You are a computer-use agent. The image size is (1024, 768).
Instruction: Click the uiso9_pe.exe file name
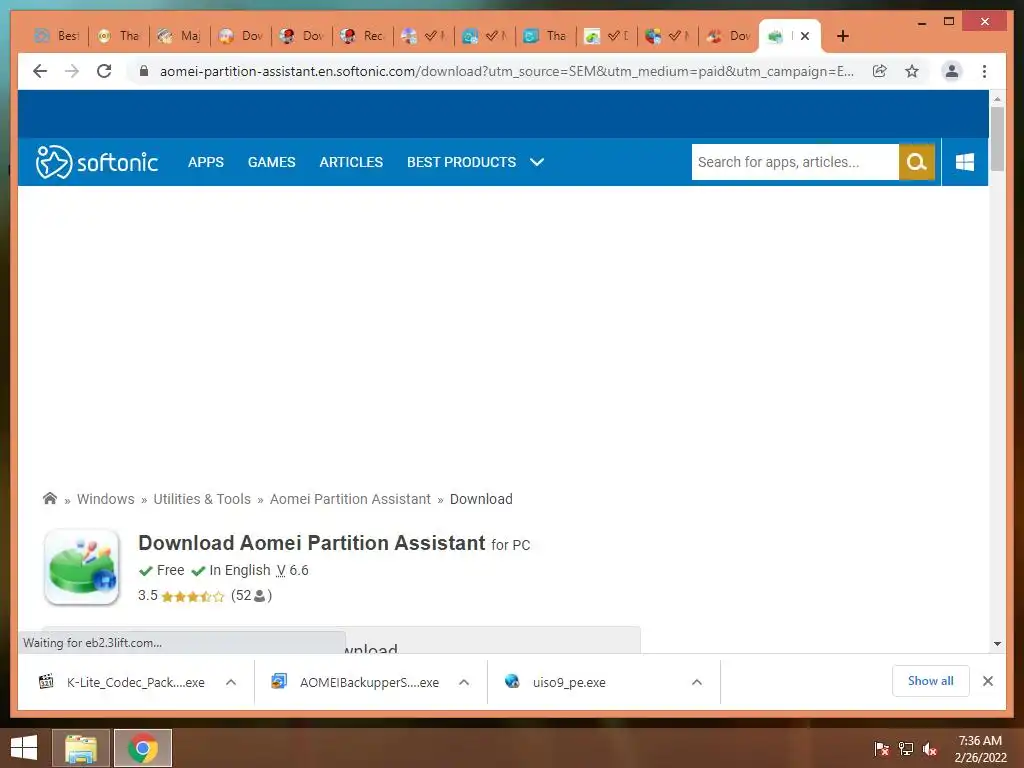(569, 682)
